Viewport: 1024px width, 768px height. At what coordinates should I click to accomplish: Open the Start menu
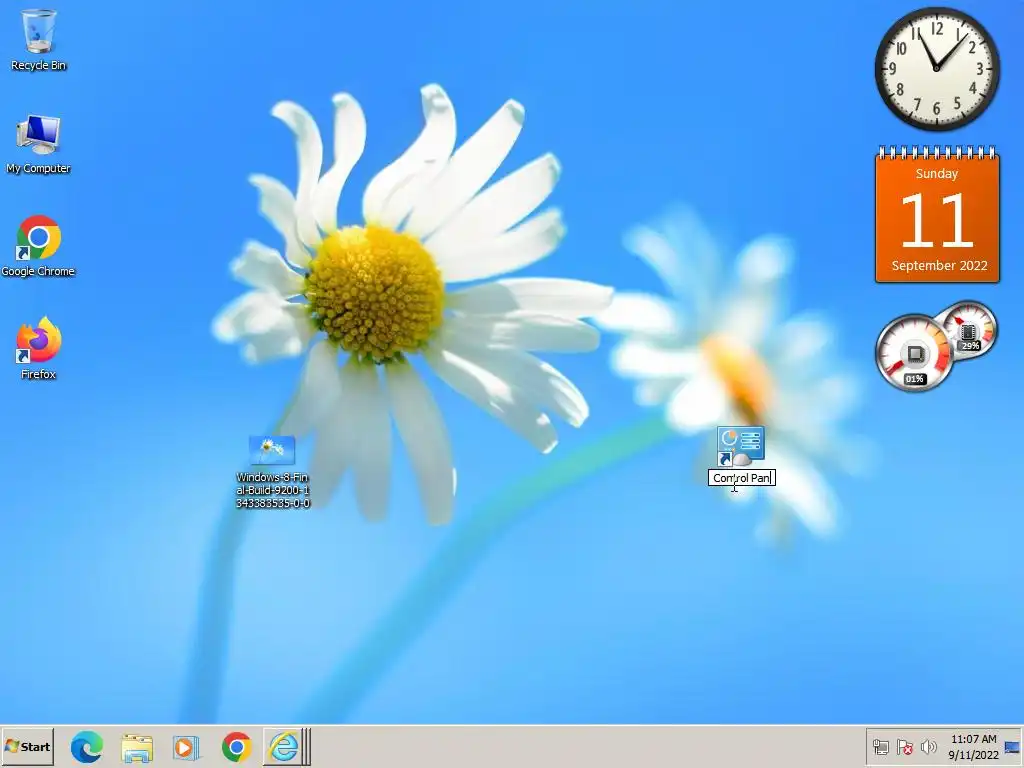(27, 746)
